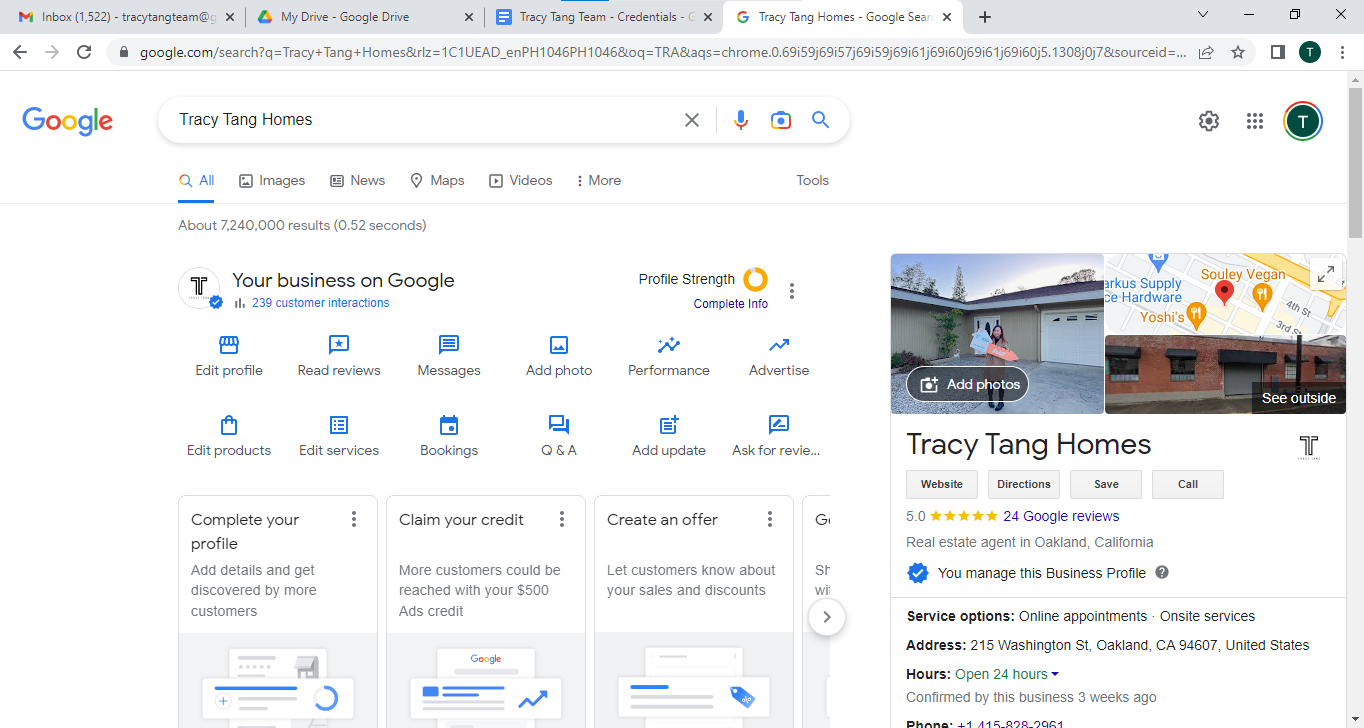Open Read reviews shortcut

pyautogui.click(x=339, y=357)
